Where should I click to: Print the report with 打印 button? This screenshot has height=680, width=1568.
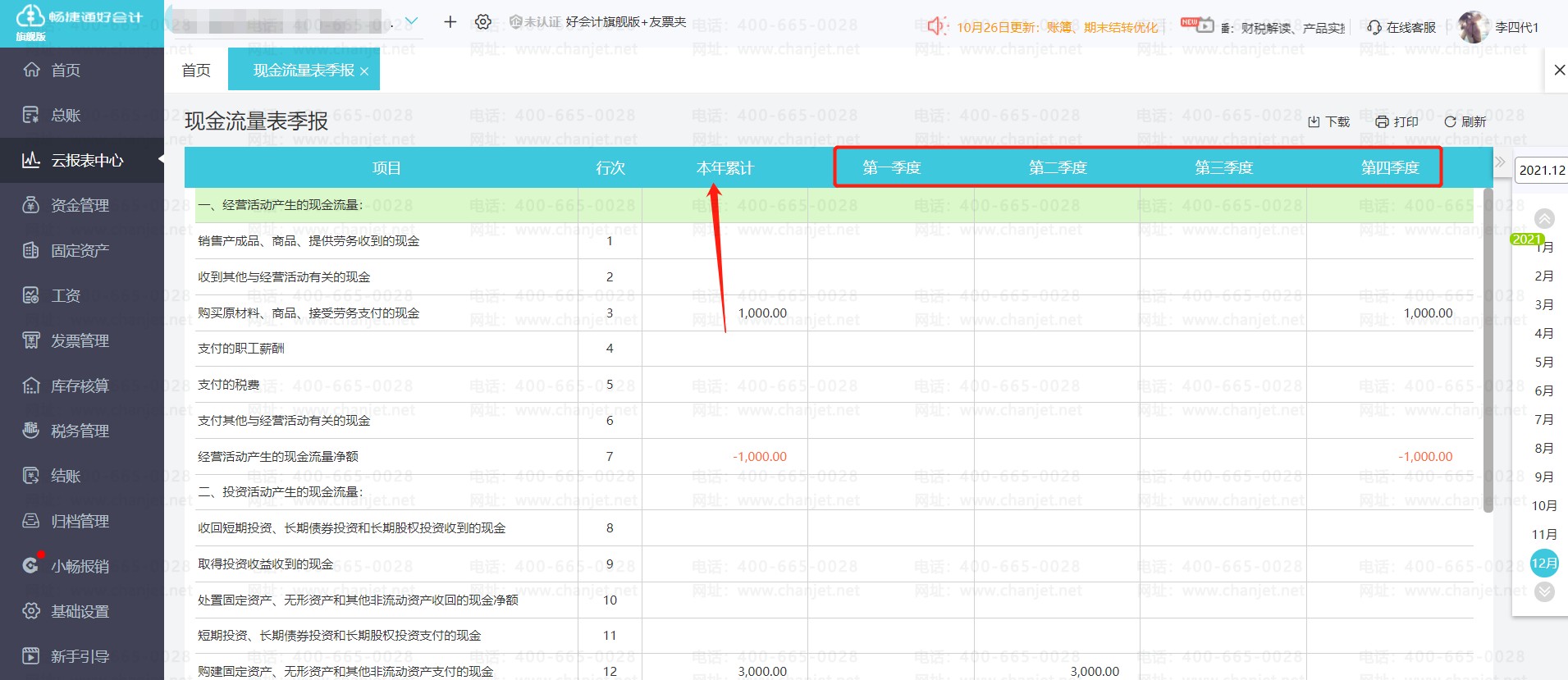click(1397, 121)
